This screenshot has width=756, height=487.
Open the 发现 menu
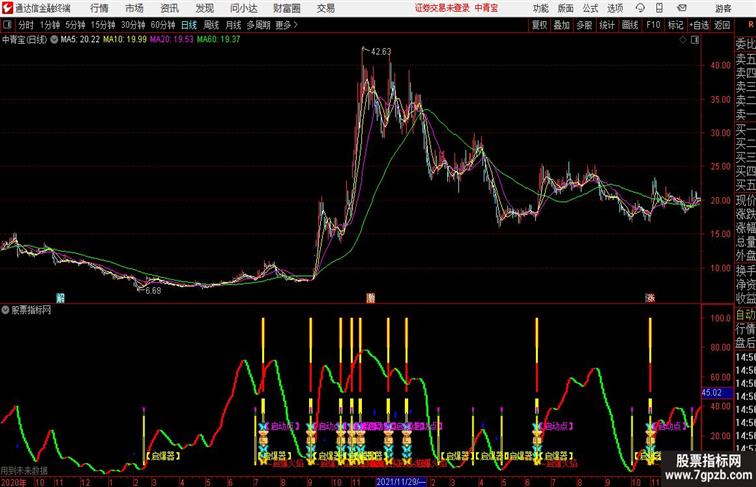coord(205,8)
